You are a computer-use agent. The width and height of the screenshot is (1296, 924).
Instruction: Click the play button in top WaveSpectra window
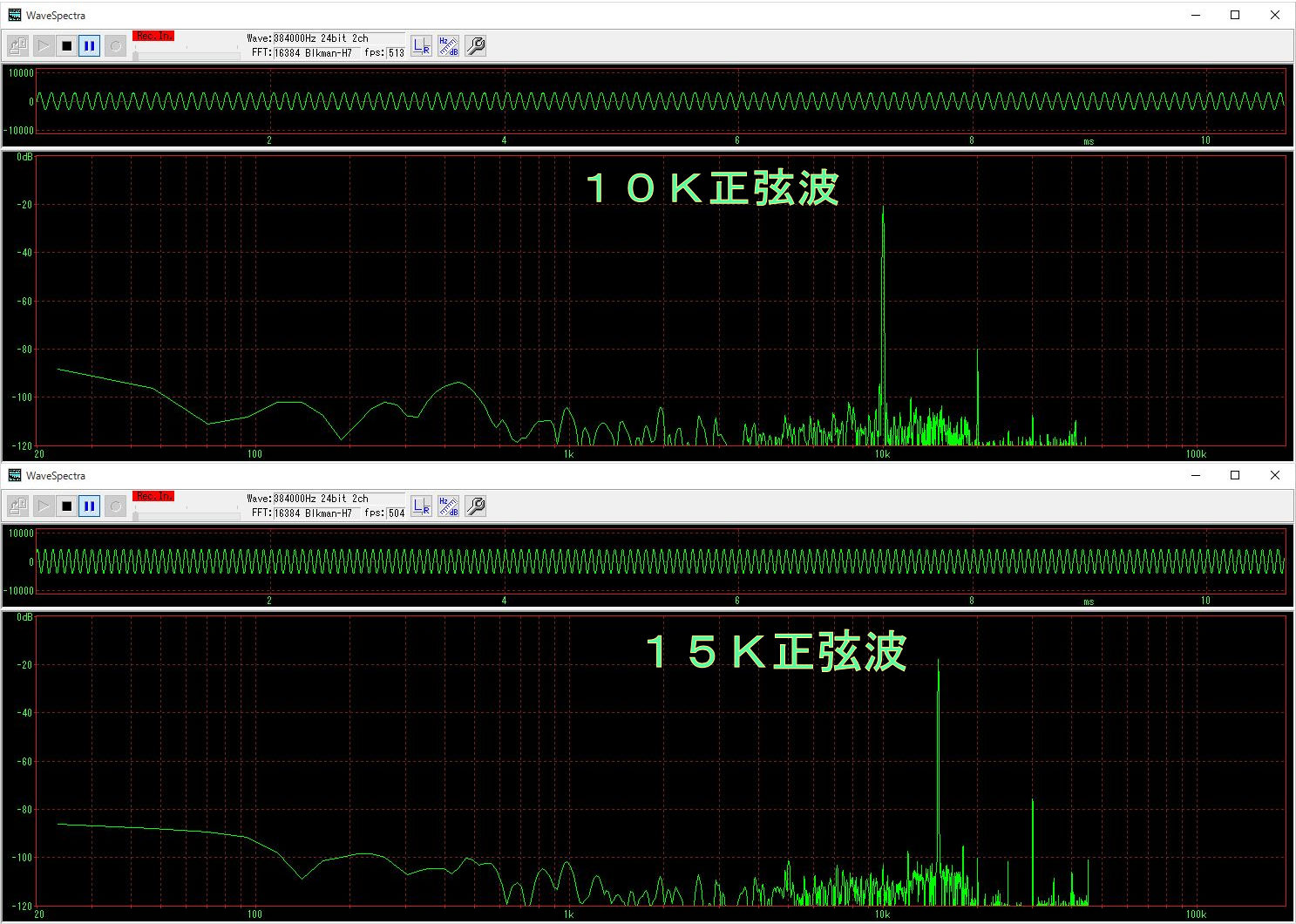pos(43,45)
